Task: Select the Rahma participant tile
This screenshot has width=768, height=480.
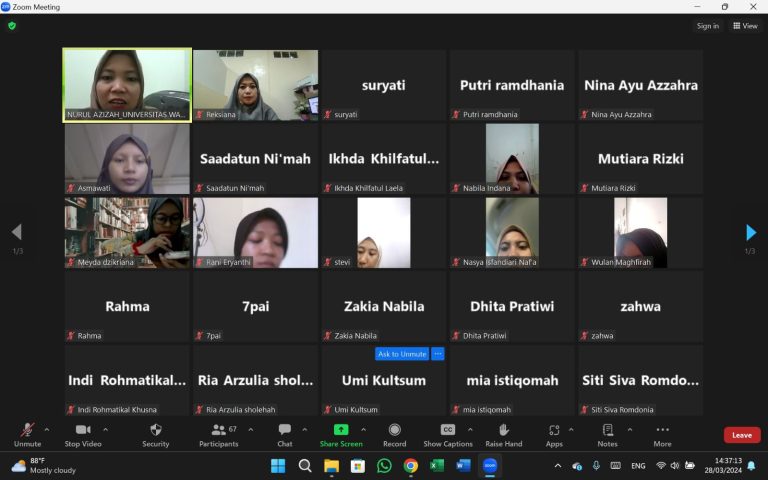Action: (127, 306)
